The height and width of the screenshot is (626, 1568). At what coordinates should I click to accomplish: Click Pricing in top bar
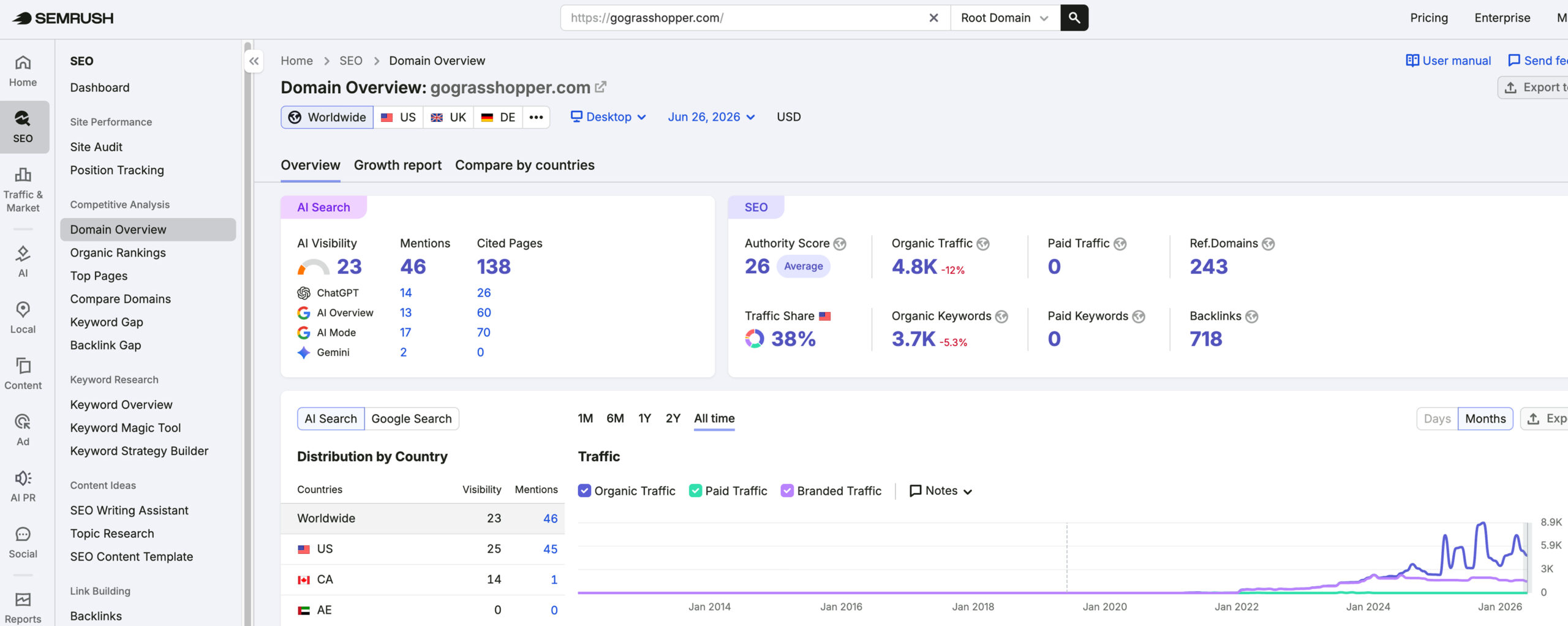point(1429,18)
